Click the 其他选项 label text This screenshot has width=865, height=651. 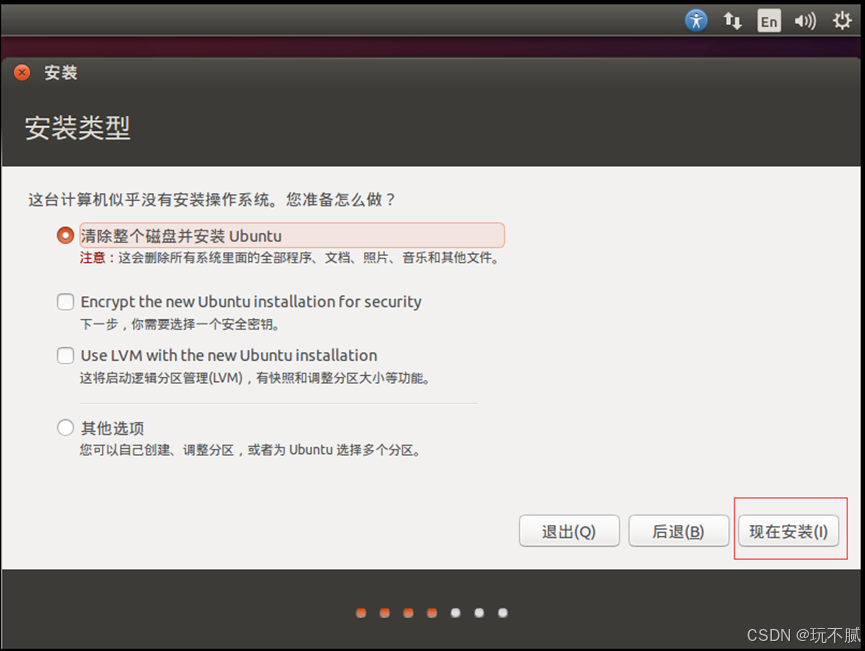113,428
